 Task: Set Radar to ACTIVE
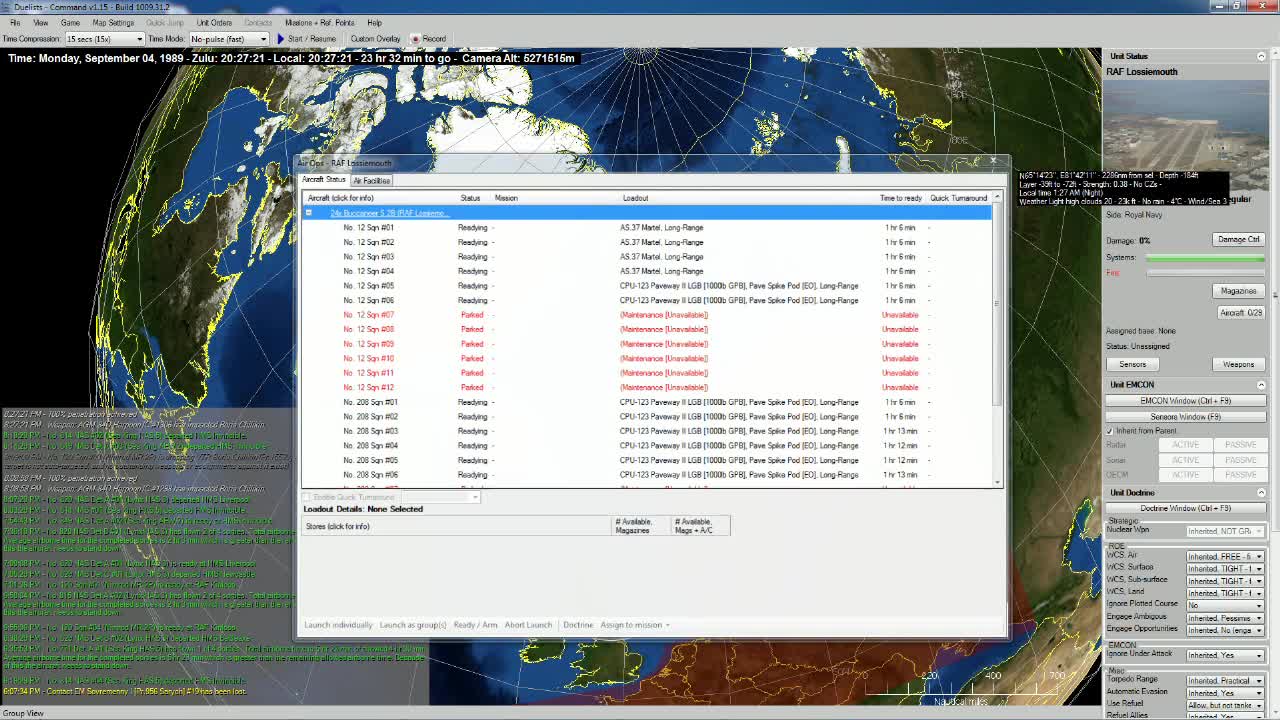pos(1185,444)
